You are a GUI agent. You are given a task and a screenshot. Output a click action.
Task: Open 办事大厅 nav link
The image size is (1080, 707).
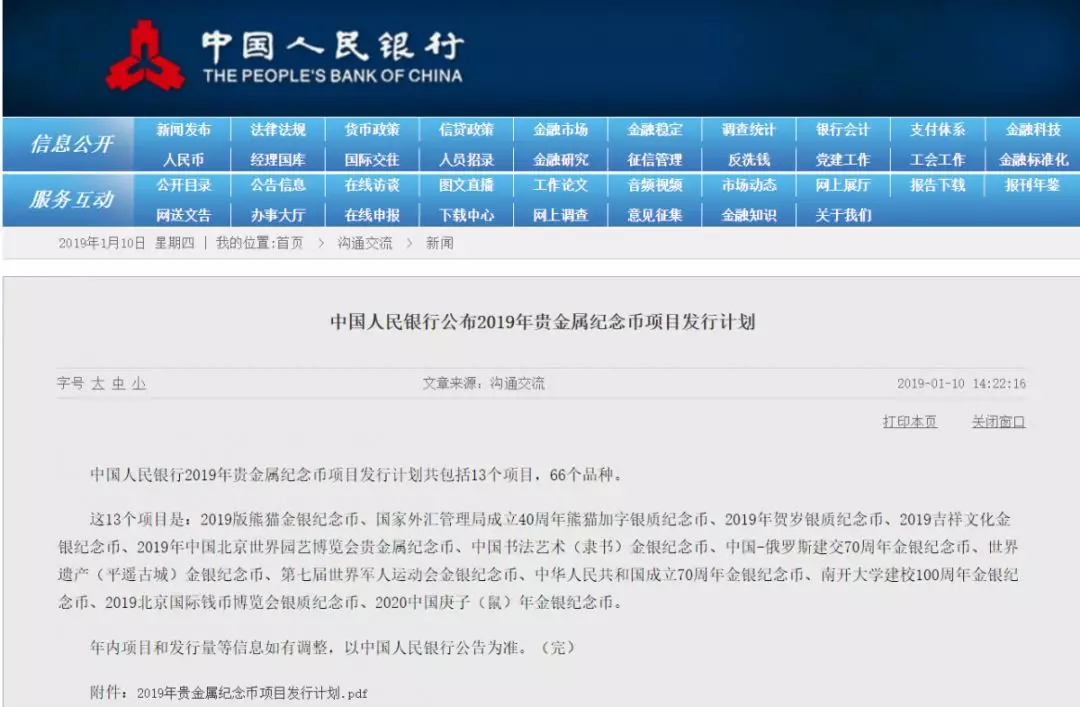pyautogui.click(x=278, y=215)
